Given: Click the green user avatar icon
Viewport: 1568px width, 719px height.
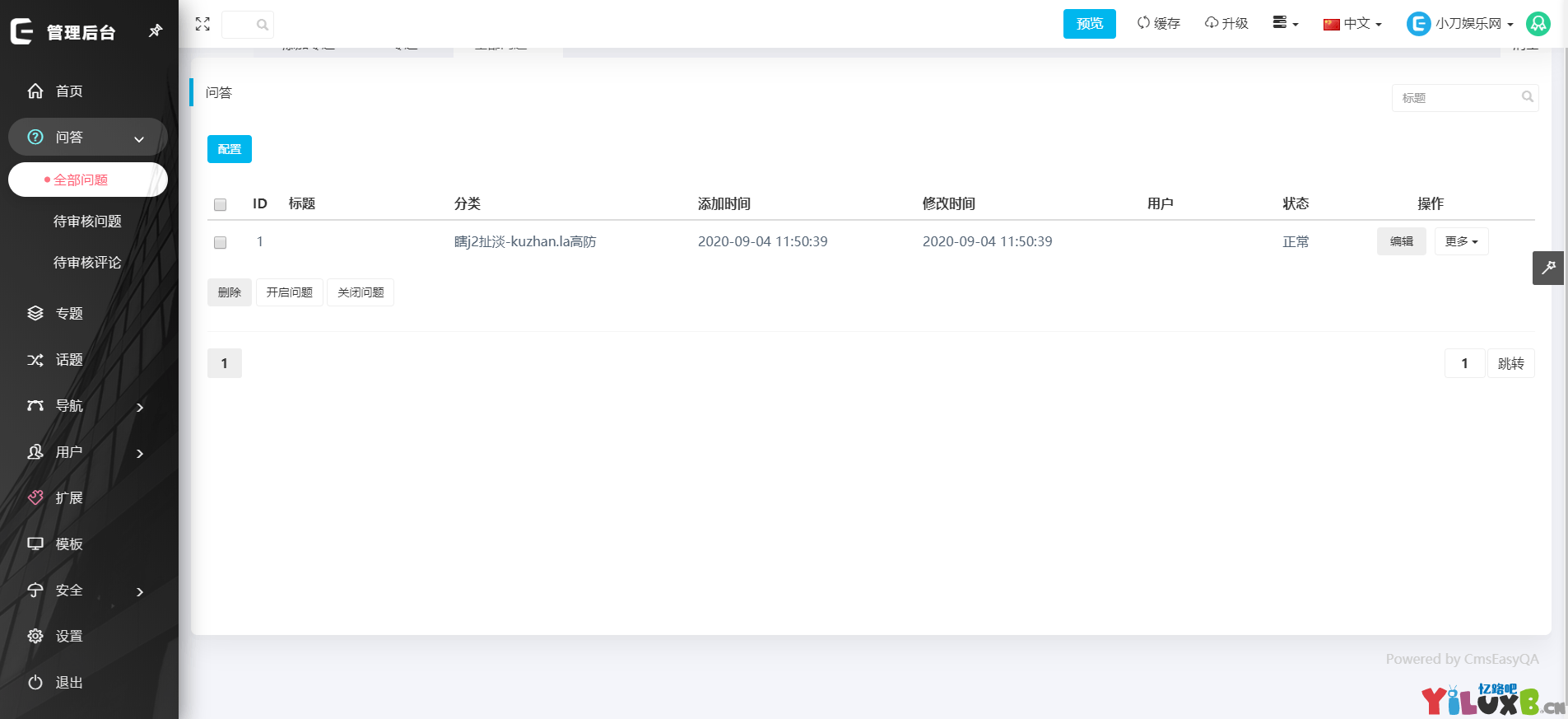Looking at the screenshot, I should 1538,24.
